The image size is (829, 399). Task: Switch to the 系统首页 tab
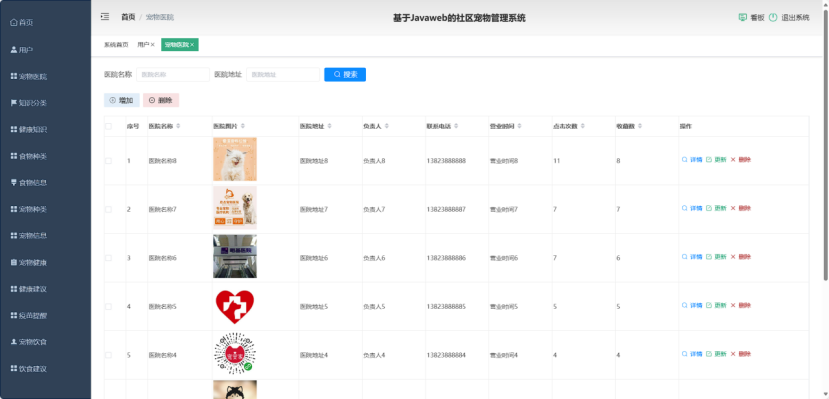coord(116,45)
